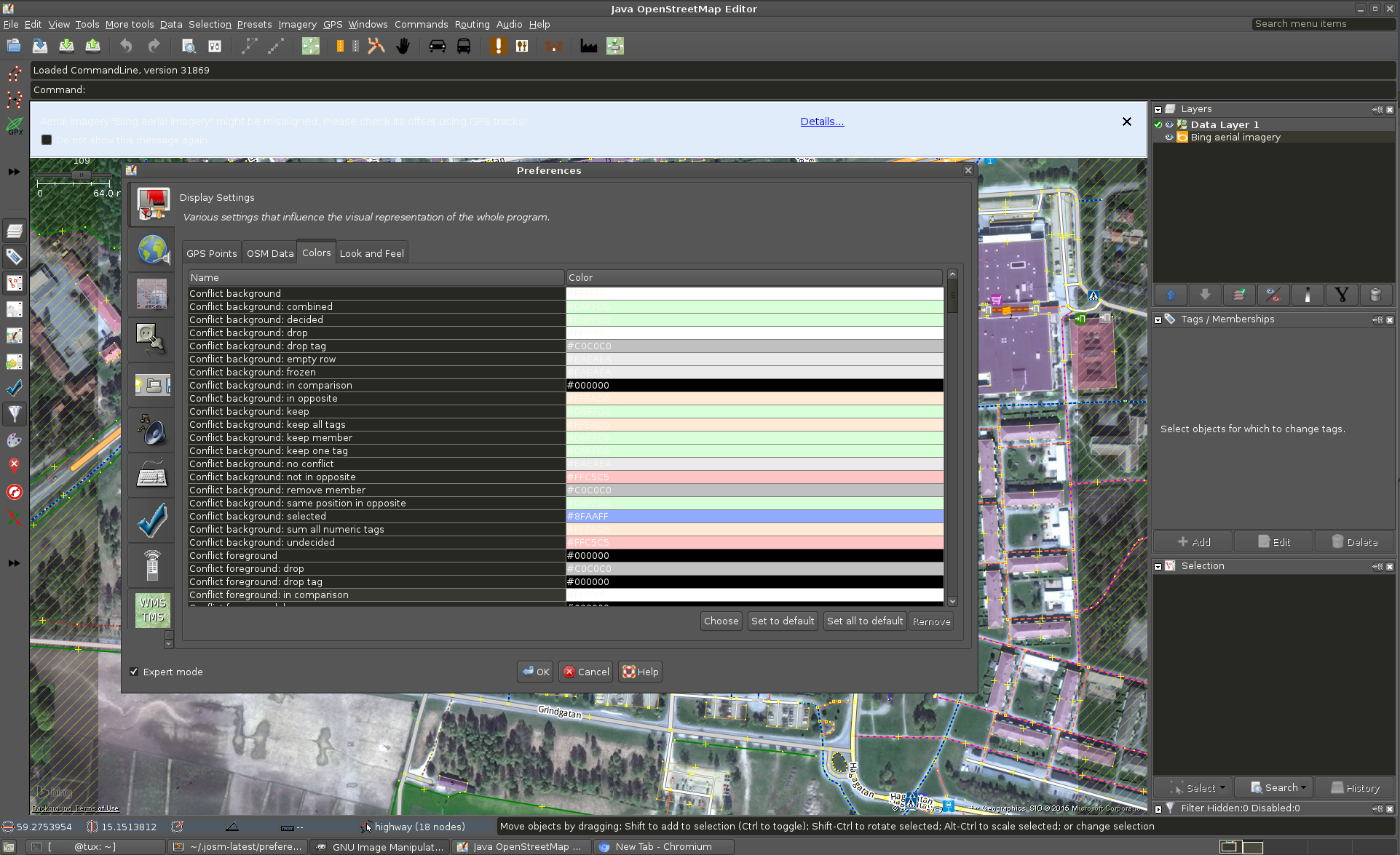
Task: Select the 'Conflict background: selected' color swatch
Action: click(x=754, y=516)
